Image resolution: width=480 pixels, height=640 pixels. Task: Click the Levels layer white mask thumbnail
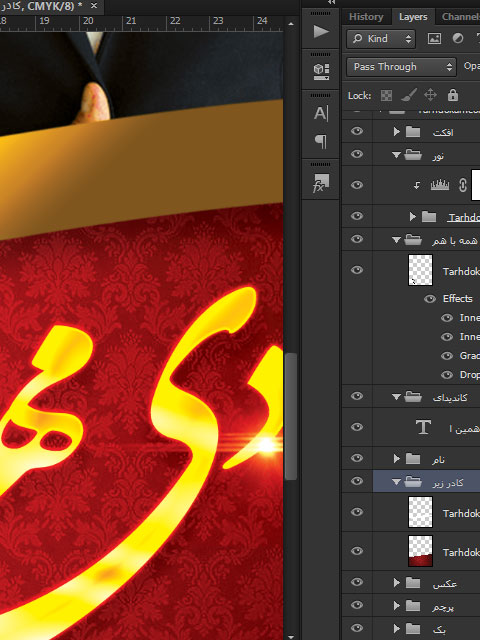(x=476, y=185)
